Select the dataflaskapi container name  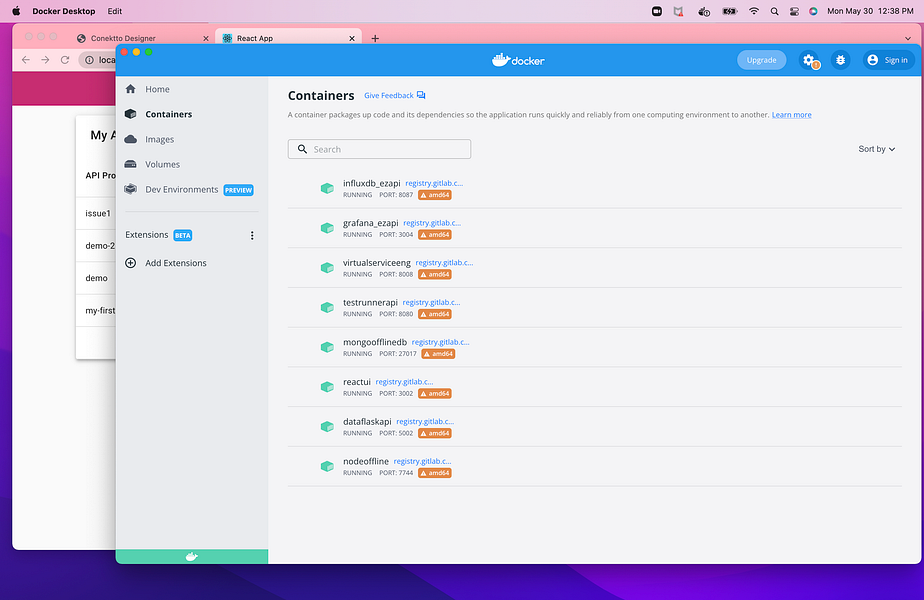point(367,421)
